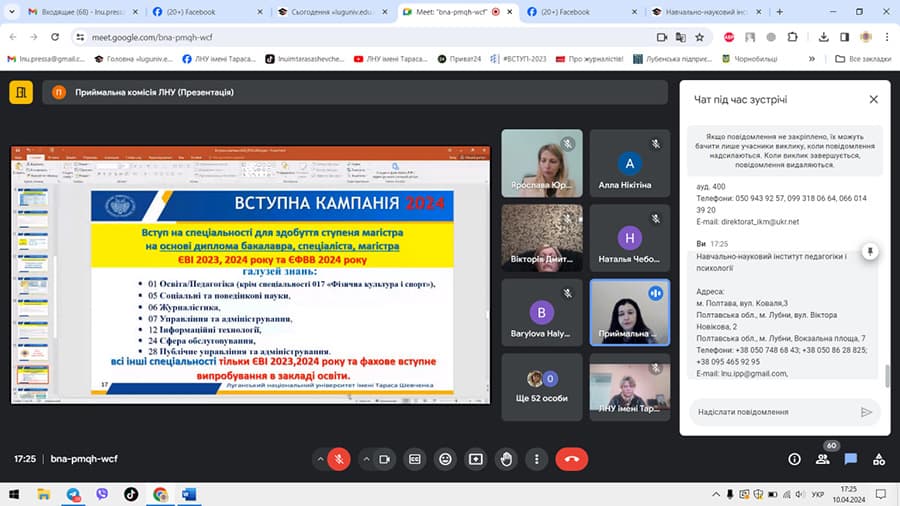The height and width of the screenshot is (506, 900).
Task: Show hidden system tray icons
Action: tap(716, 494)
